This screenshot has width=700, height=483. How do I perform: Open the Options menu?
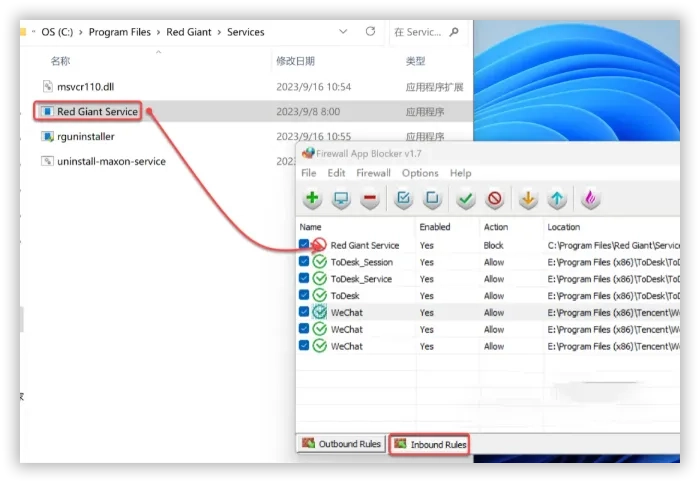coord(420,173)
